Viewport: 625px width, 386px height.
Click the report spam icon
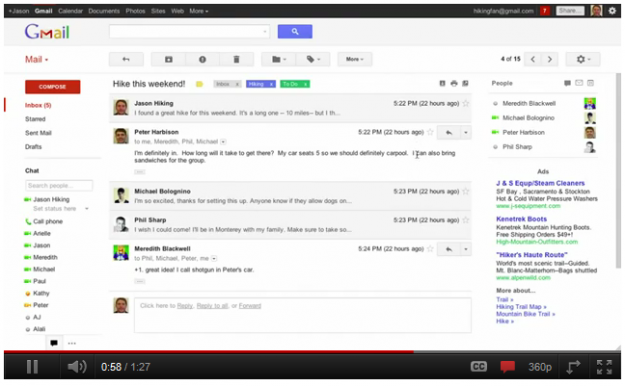202,59
